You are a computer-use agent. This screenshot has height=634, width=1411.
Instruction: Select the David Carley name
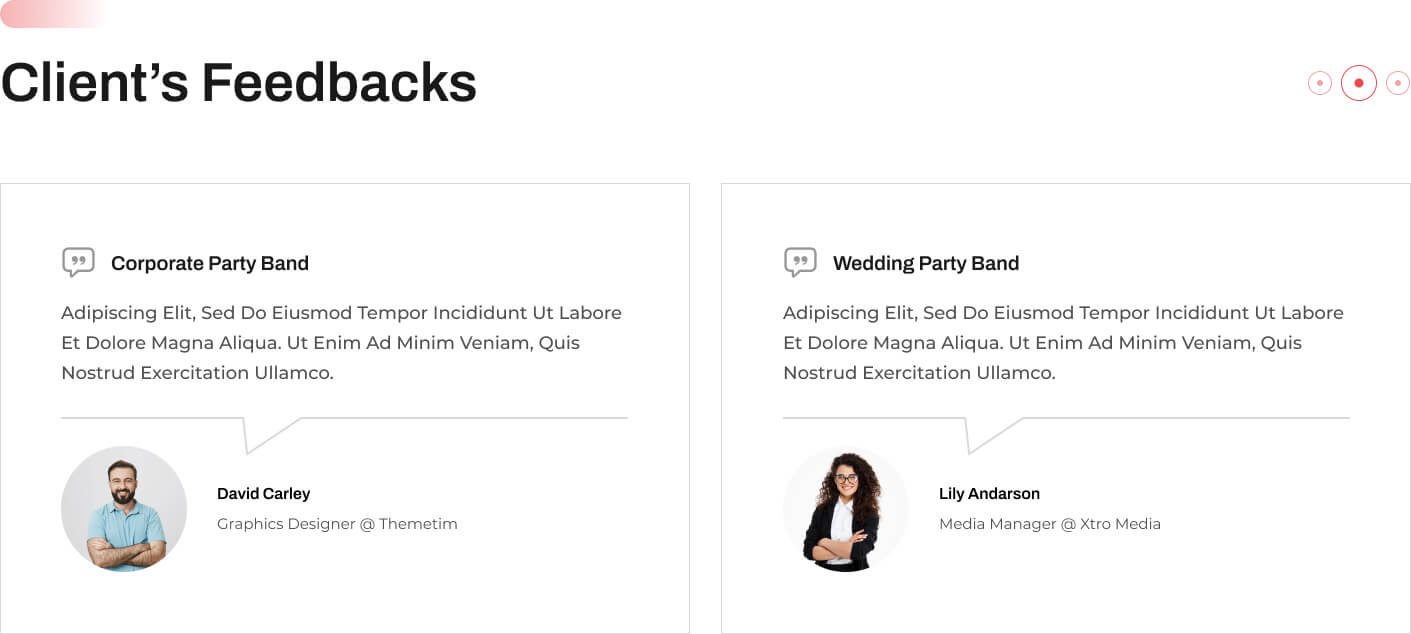(263, 494)
